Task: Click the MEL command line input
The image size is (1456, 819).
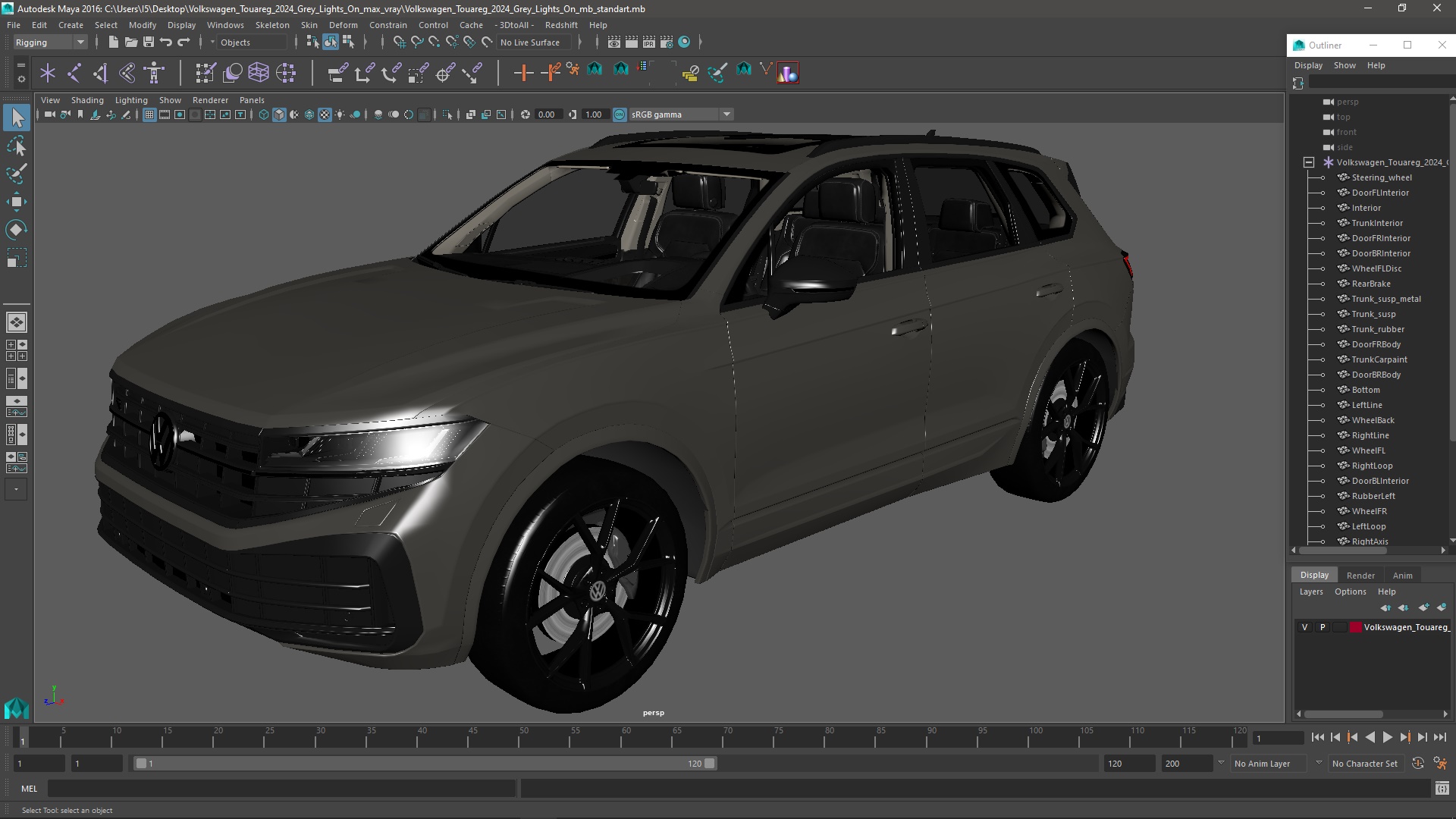Action: pos(282,789)
